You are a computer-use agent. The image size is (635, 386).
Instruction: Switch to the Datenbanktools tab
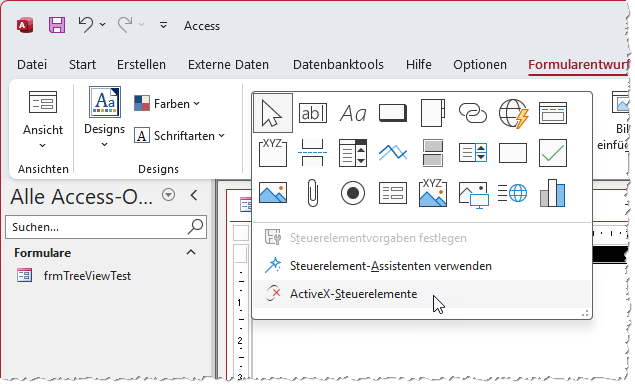tap(338, 64)
